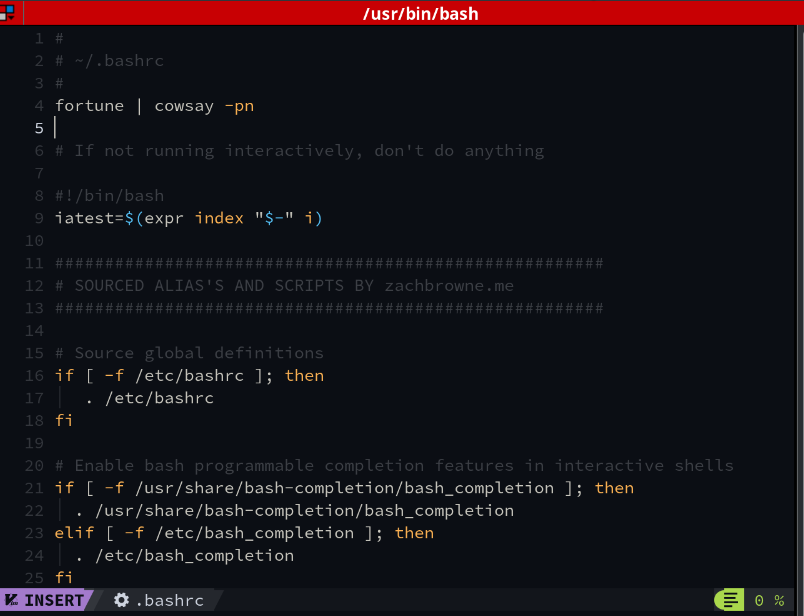Click the "$-" string on line 9
The width and height of the screenshot is (804, 616).
(274, 218)
